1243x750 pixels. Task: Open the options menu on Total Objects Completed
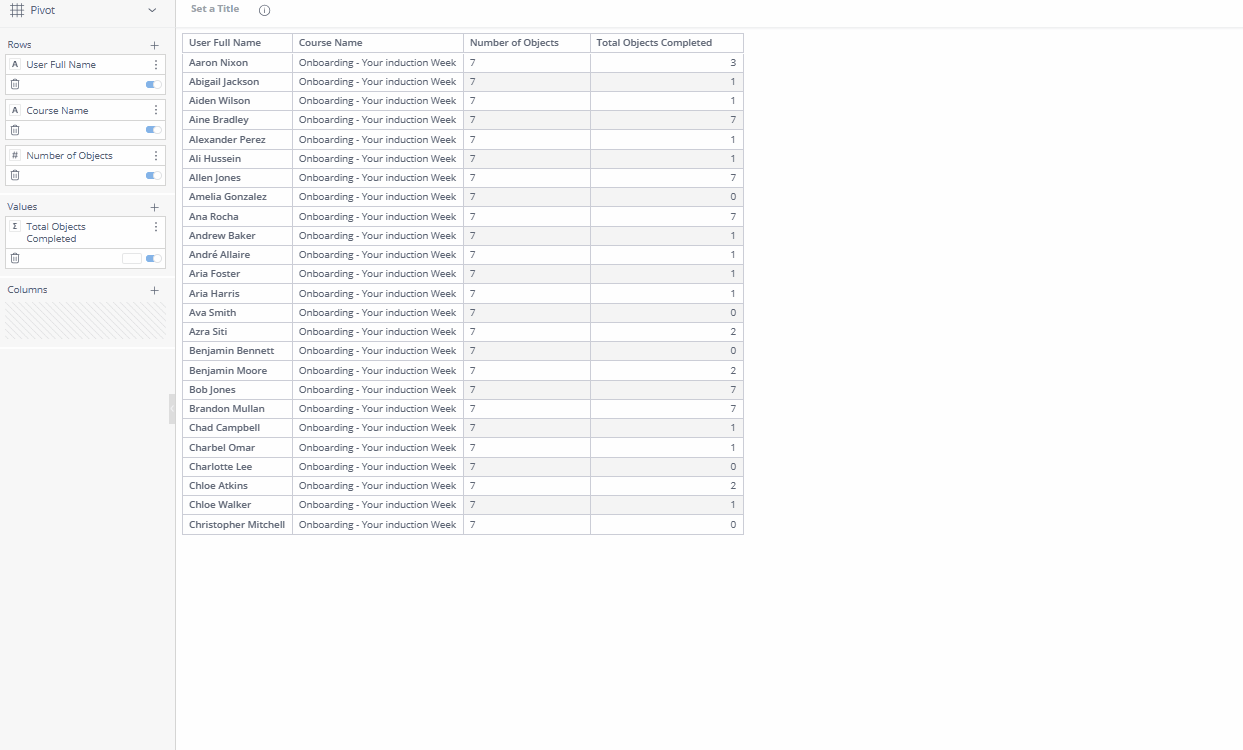point(155,226)
